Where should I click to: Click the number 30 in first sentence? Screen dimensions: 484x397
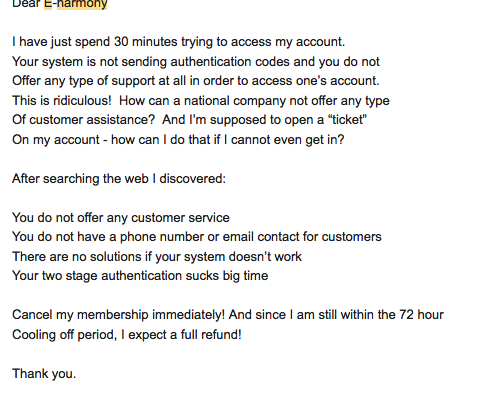coord(121,42)
